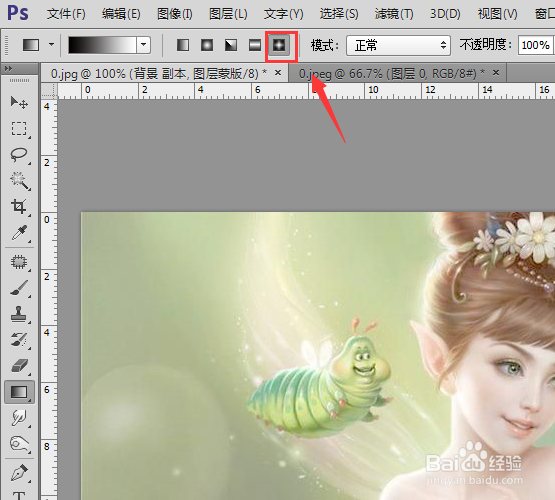Open the 滤镜(T) menu
This screenshot has width=555, height=500.
click(394, 14)
